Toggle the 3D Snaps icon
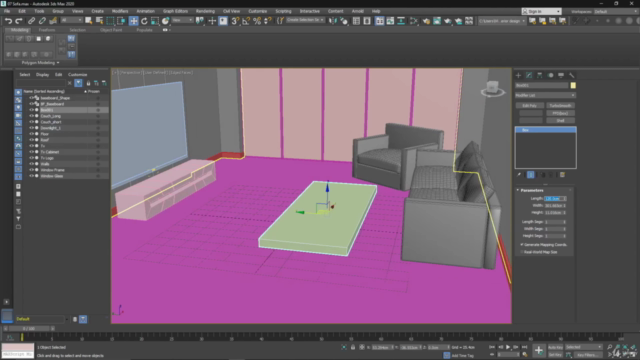 pyautogui.click(x=235, y=21)
